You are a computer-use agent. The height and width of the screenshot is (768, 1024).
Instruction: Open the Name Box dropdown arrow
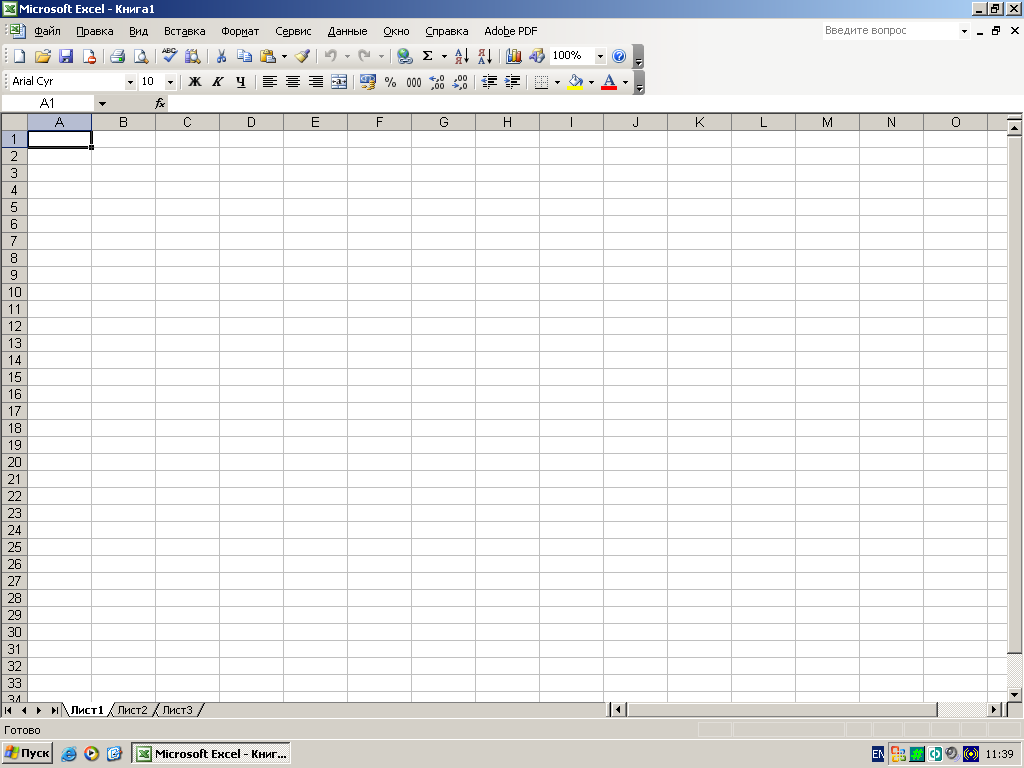click(x=103, y=103)
